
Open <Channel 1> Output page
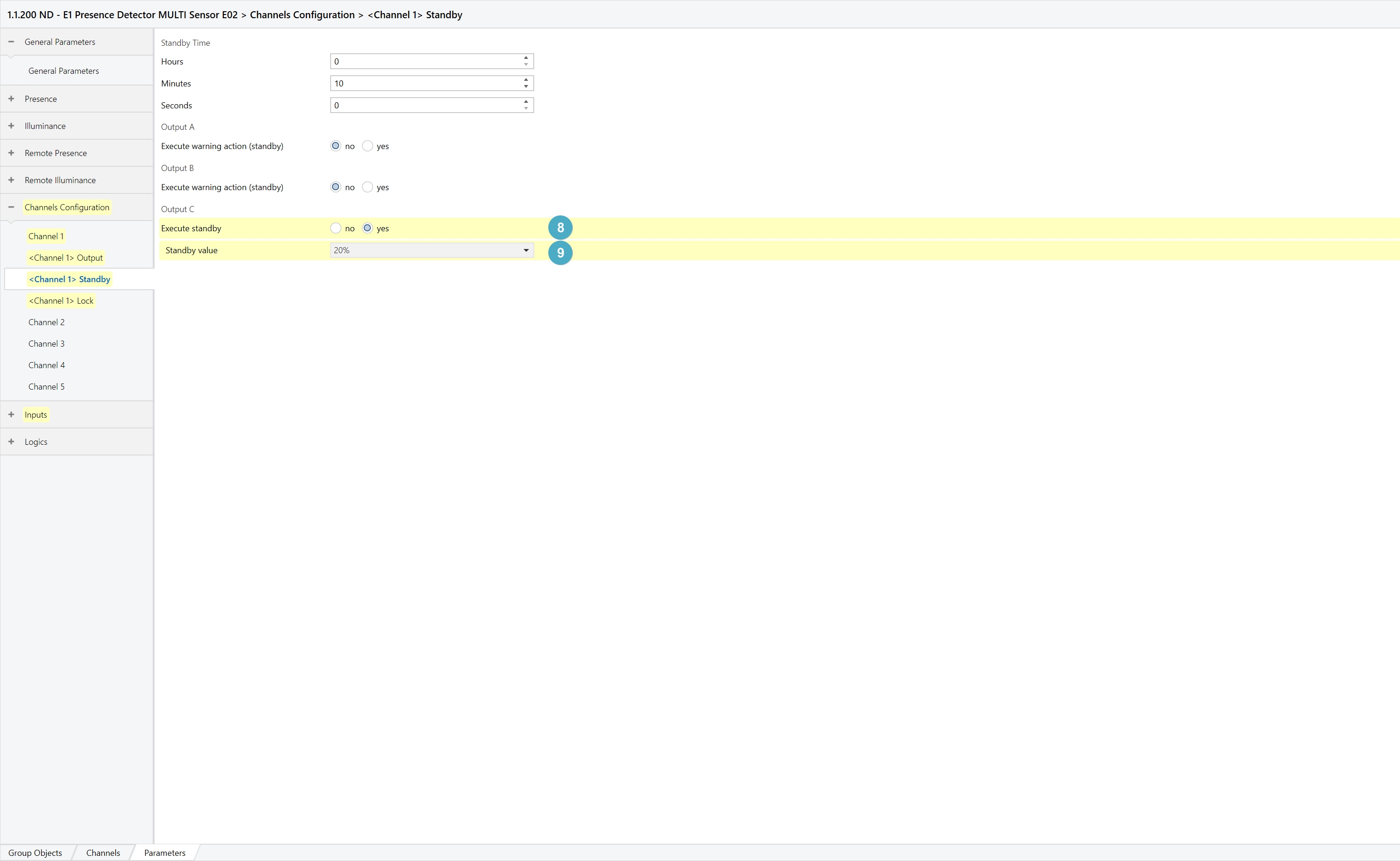66,257
